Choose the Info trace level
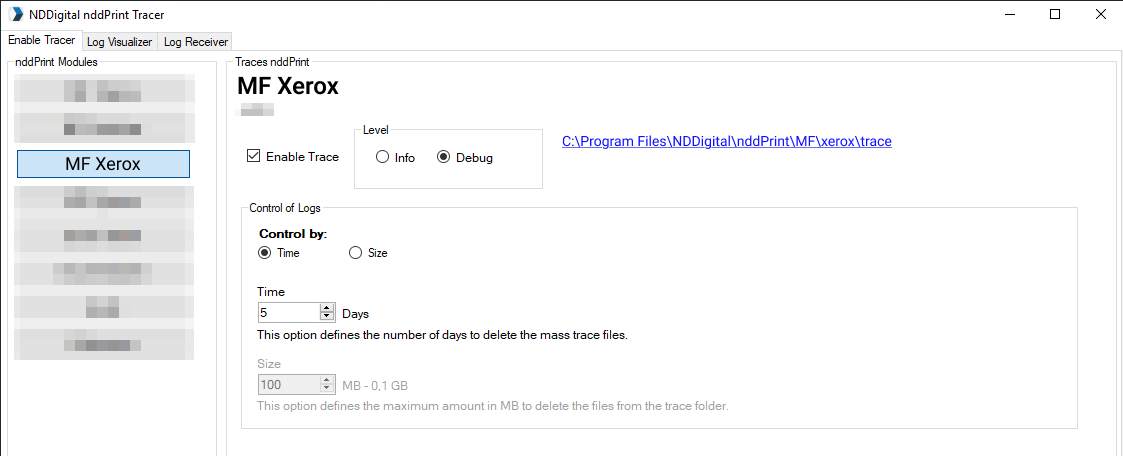 (383, 158)
